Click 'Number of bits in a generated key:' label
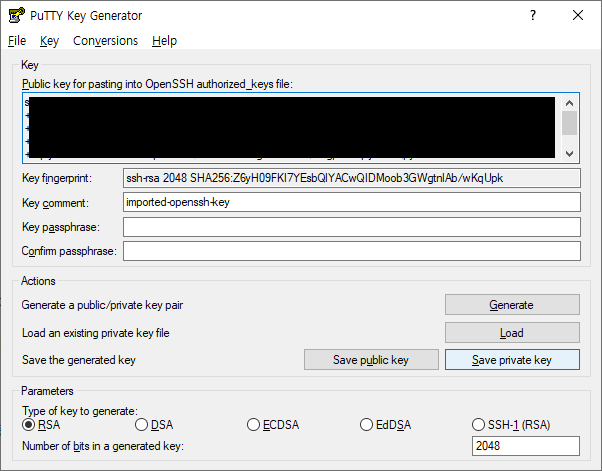The width and height of the screenshot is (602, 471). (x=103, y=446)
